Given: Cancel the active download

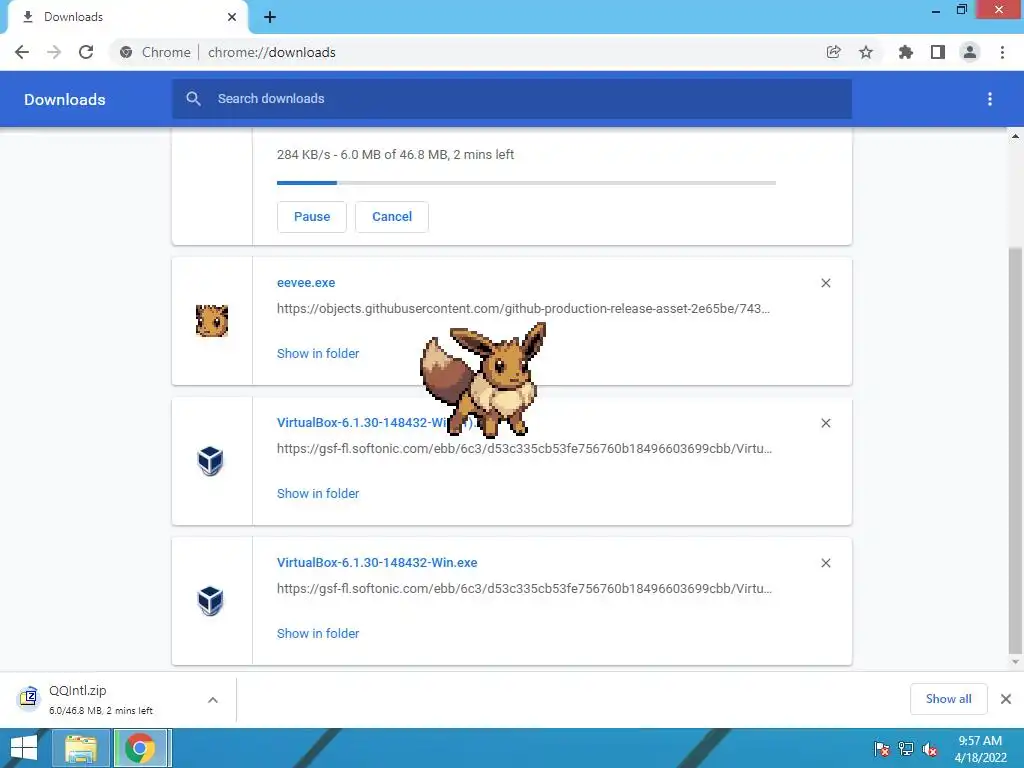Looking at the screenshot, I should click(x=392, y=217).
